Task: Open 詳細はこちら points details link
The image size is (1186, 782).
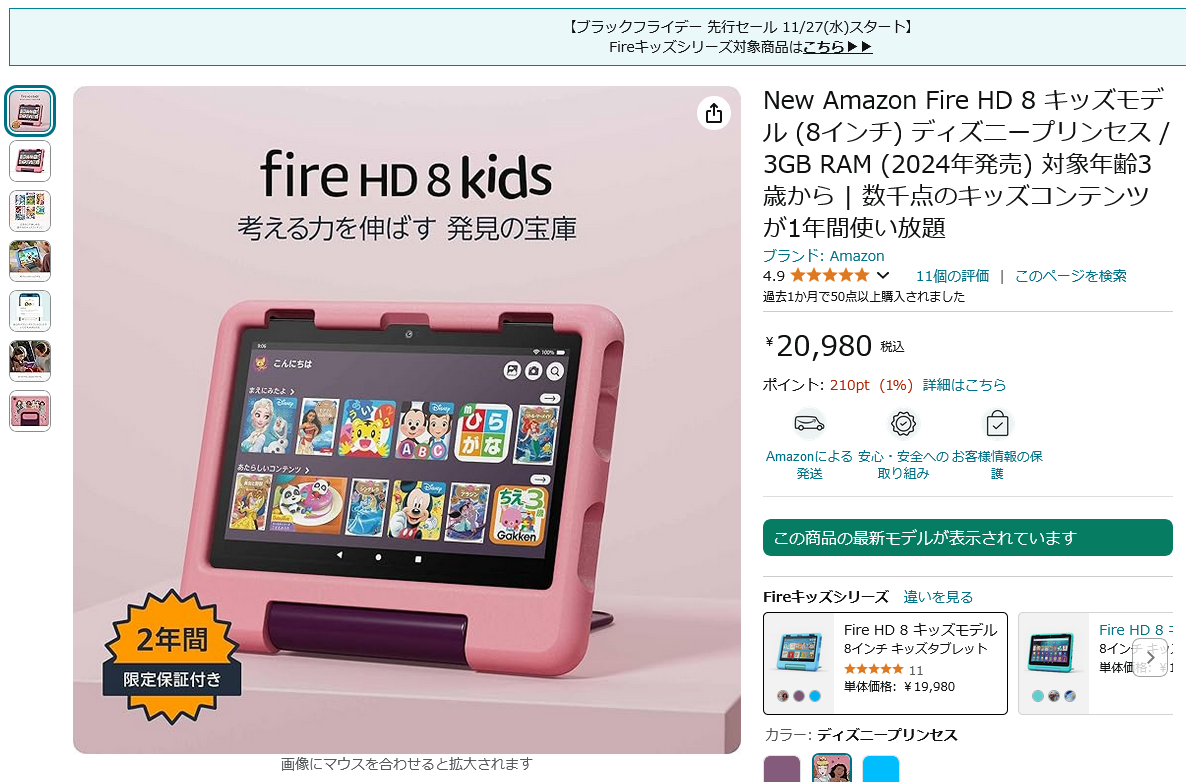Action: click(964, 385)
